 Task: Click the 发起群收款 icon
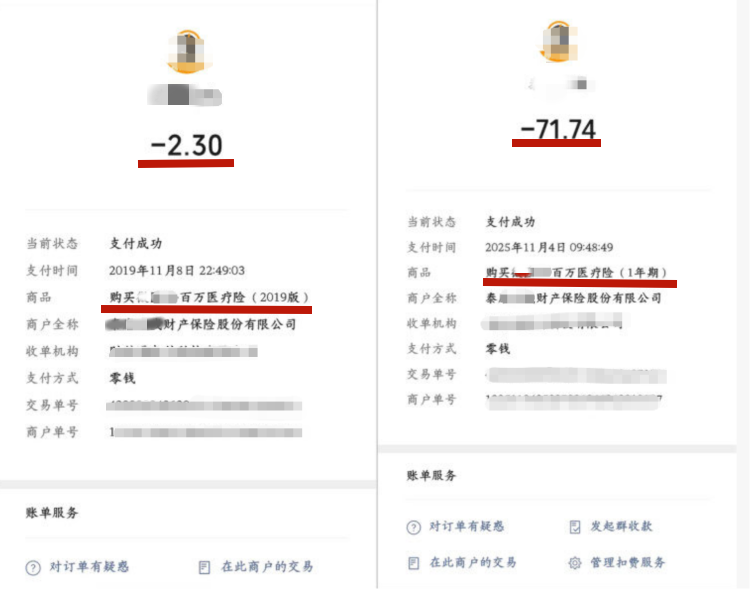pyautogui.click(x=575, y=527)
